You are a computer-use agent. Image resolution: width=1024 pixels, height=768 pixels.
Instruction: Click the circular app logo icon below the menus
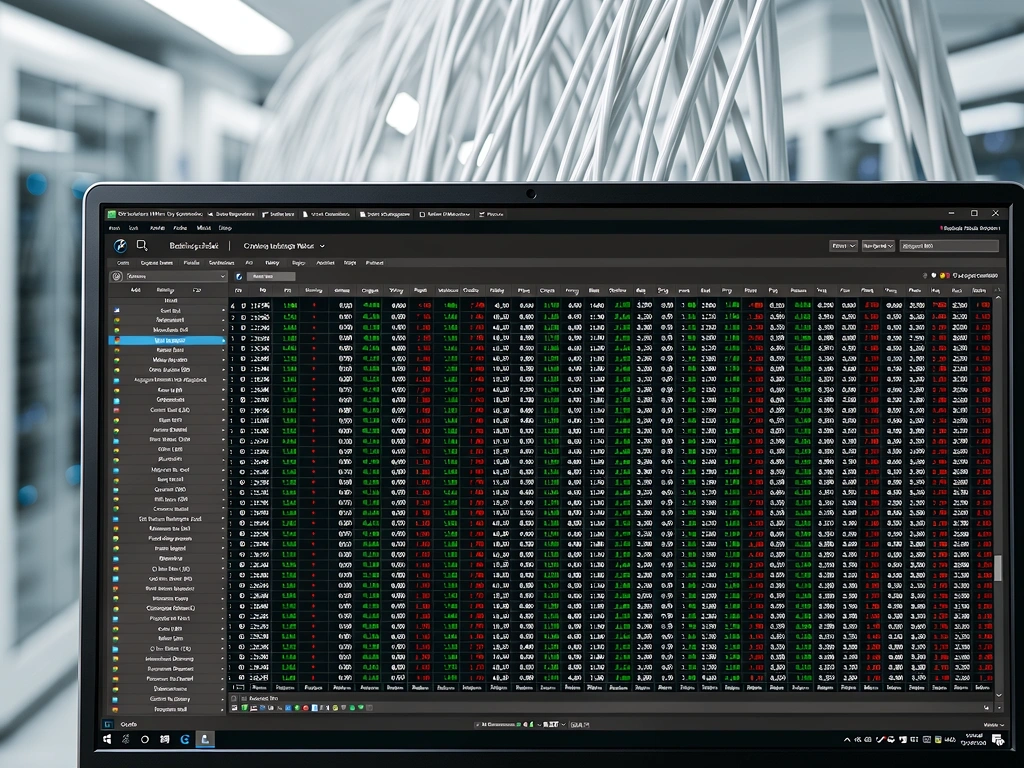click(x=118, y=245)
